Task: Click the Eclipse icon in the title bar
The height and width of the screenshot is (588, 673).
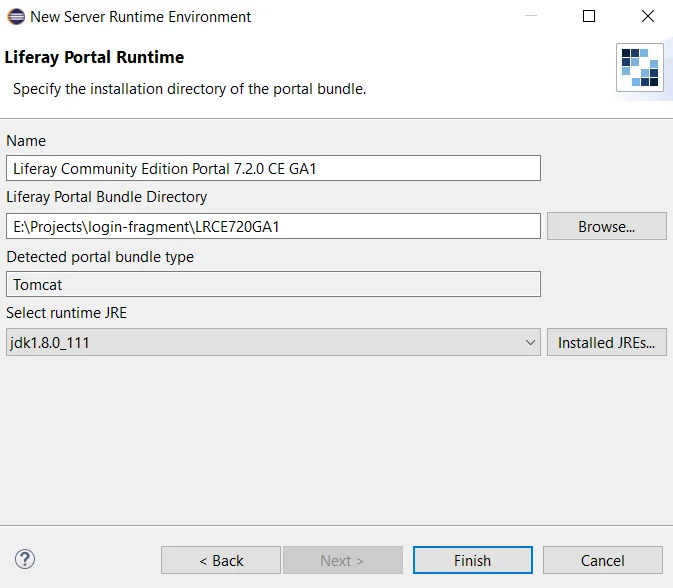Action: 16,16
